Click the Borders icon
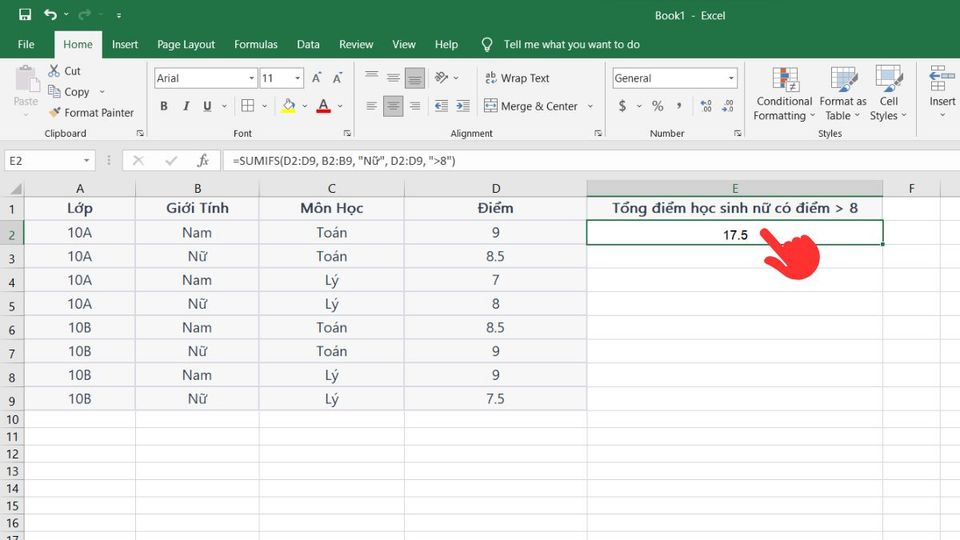The image size is (960, 540). pos(247,106)
